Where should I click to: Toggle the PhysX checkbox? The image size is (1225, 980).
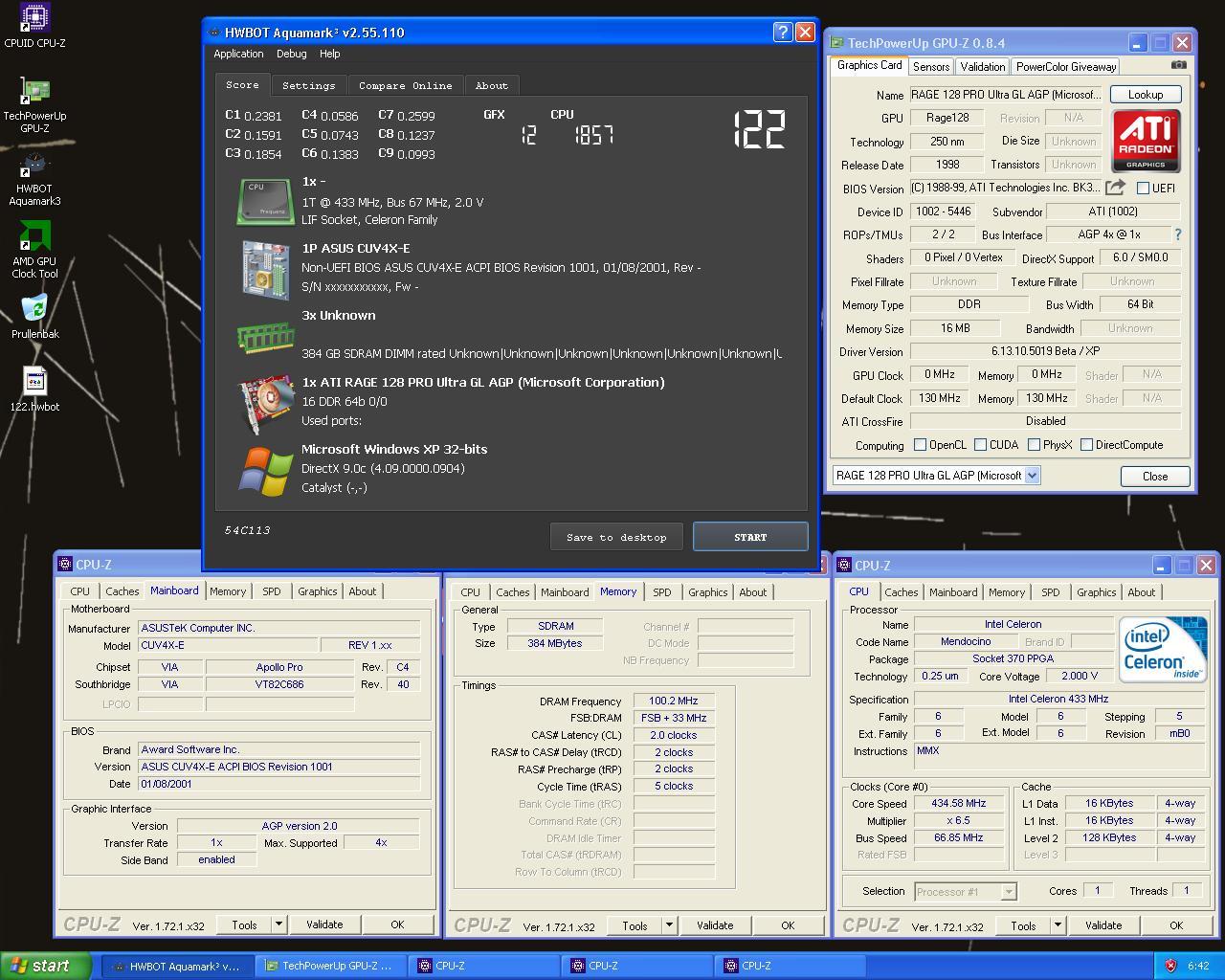point(1034,445)
